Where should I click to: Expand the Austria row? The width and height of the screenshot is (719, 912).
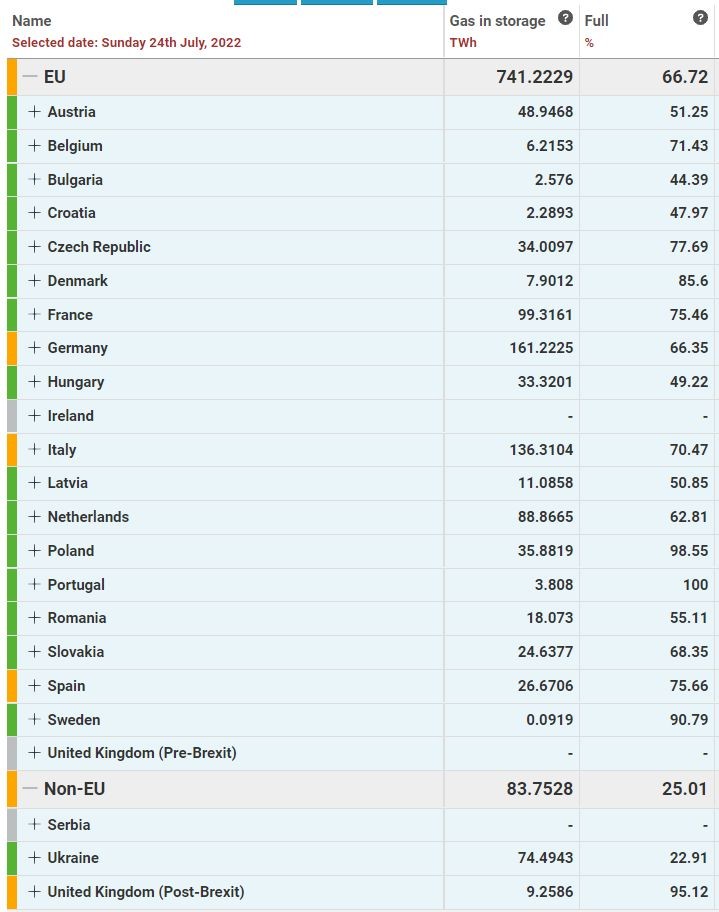click(34, 111)
